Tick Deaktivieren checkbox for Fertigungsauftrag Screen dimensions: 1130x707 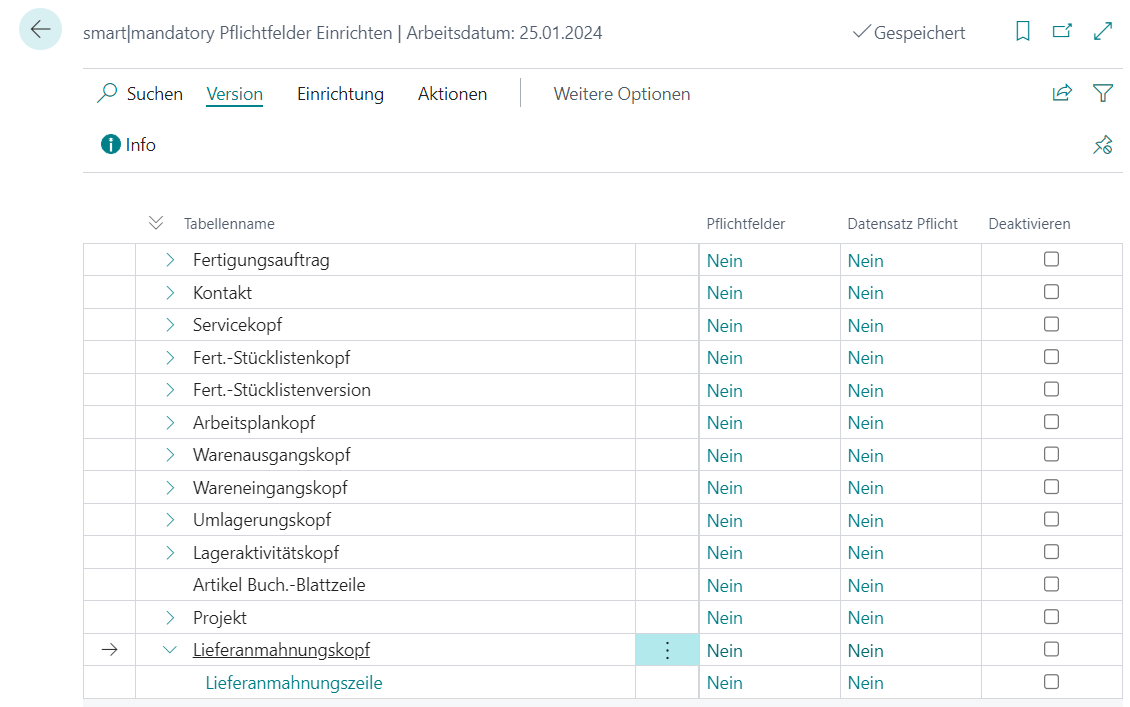pos(1051,259)
